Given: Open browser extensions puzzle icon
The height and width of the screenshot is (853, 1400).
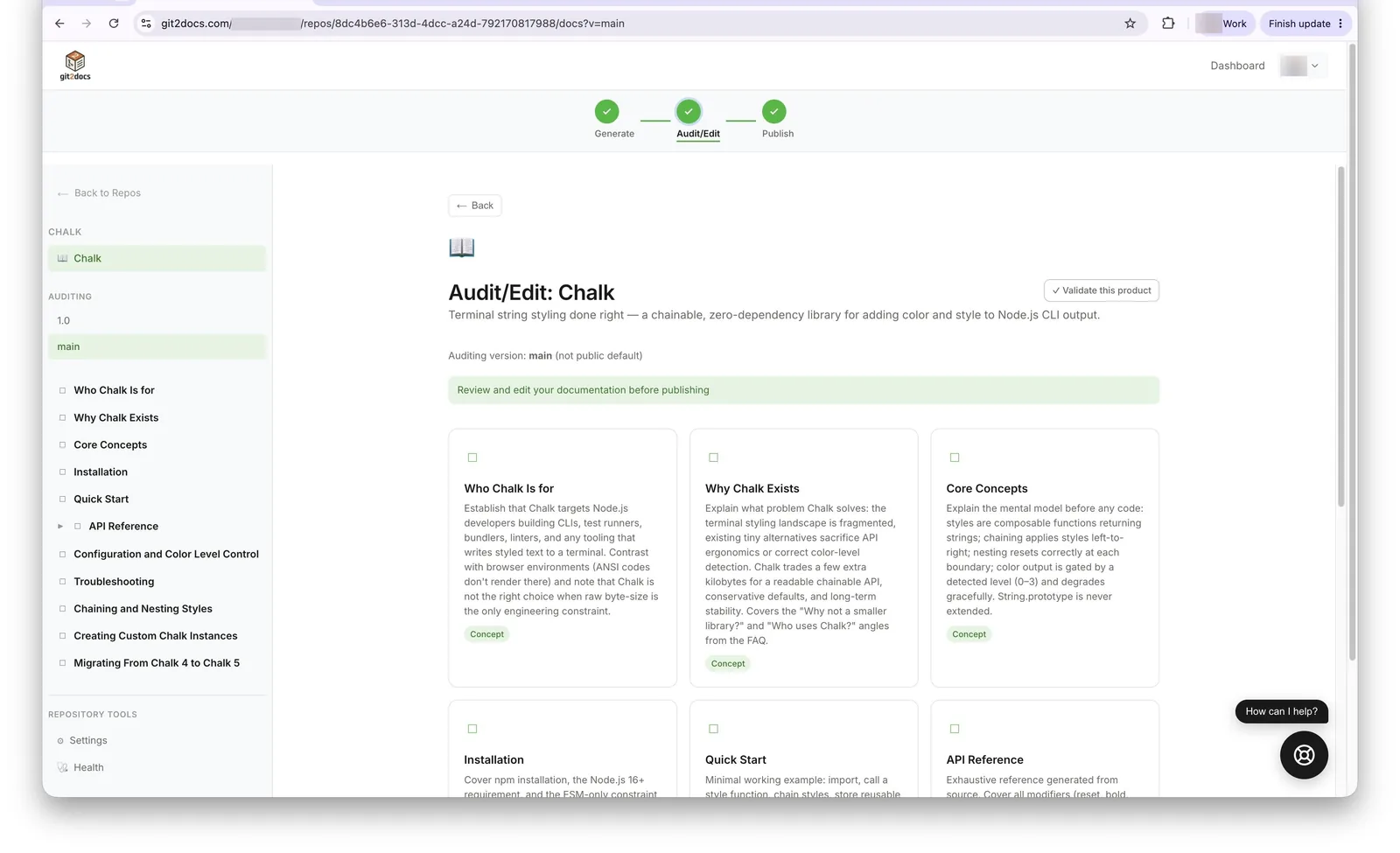Looking at the screenshot, I should click(1168, 24).
